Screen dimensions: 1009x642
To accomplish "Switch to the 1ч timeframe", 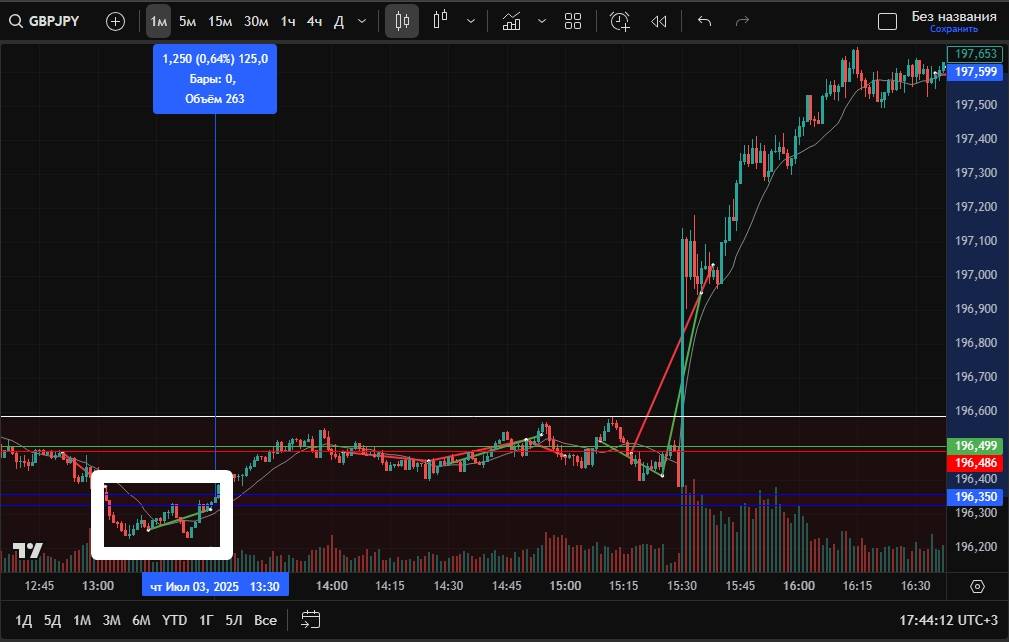I will 288,21.
